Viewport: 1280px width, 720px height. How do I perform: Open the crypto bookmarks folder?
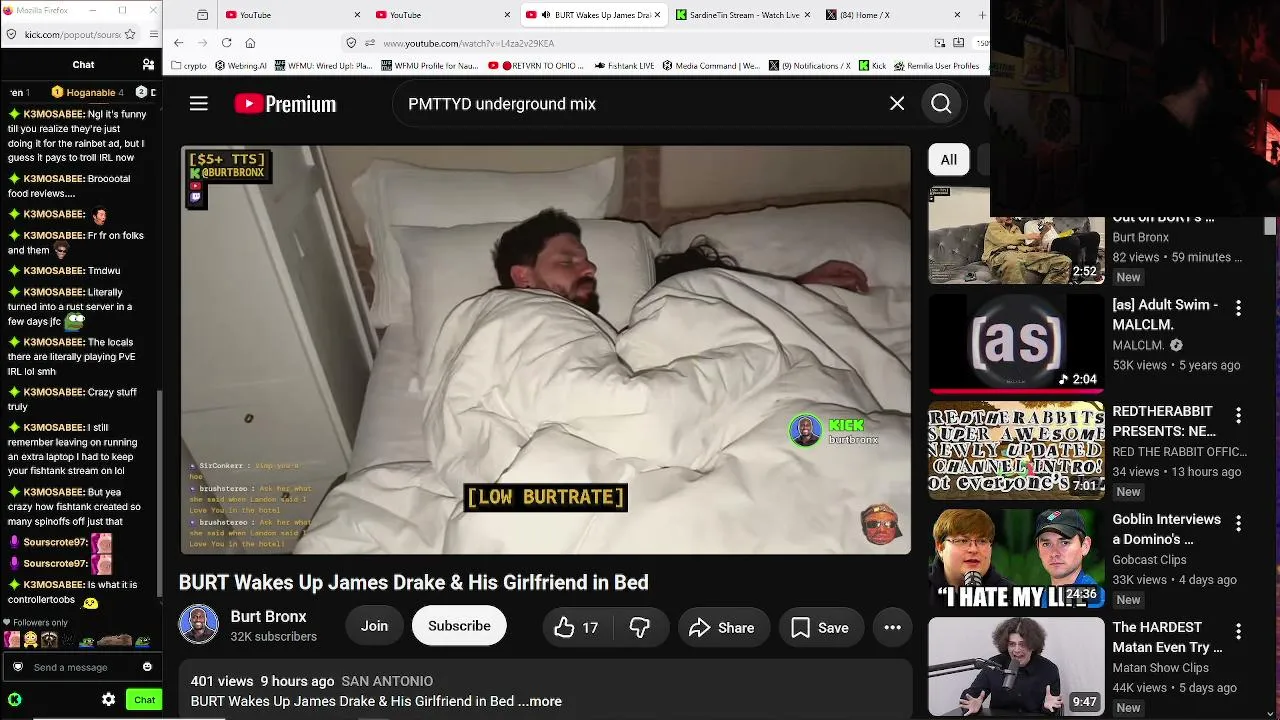tap(188, 66)
